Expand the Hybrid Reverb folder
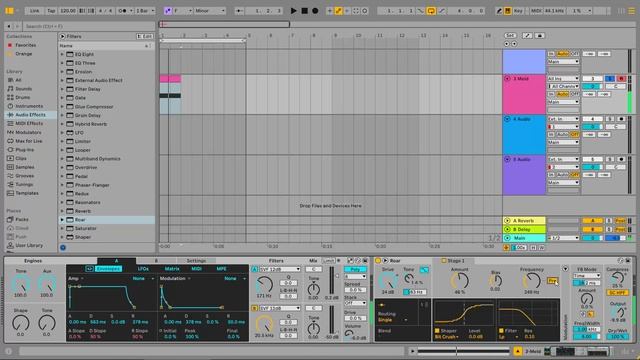 click(62, 124)
